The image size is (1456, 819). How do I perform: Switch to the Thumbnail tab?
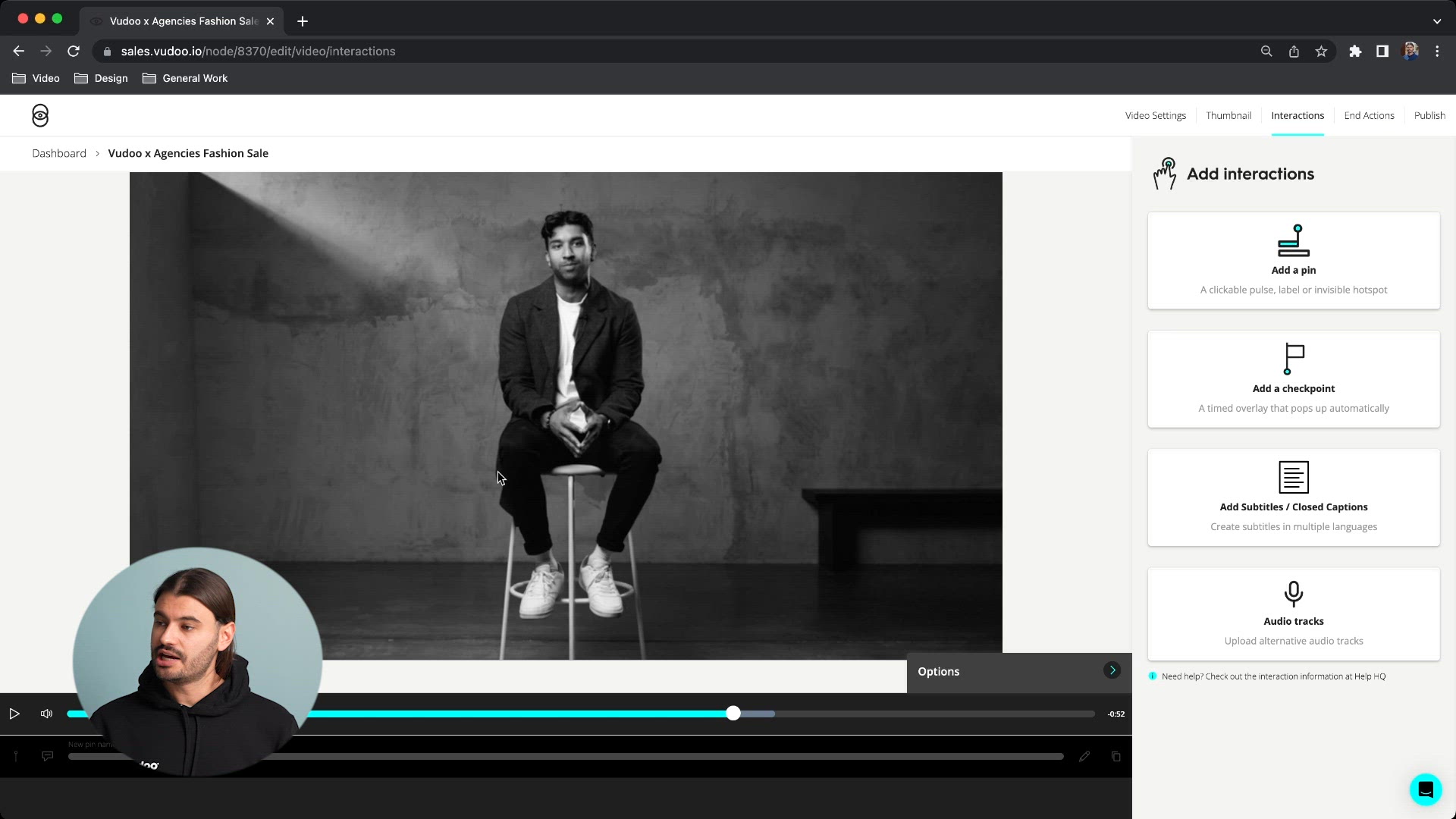coord(1228,115)
